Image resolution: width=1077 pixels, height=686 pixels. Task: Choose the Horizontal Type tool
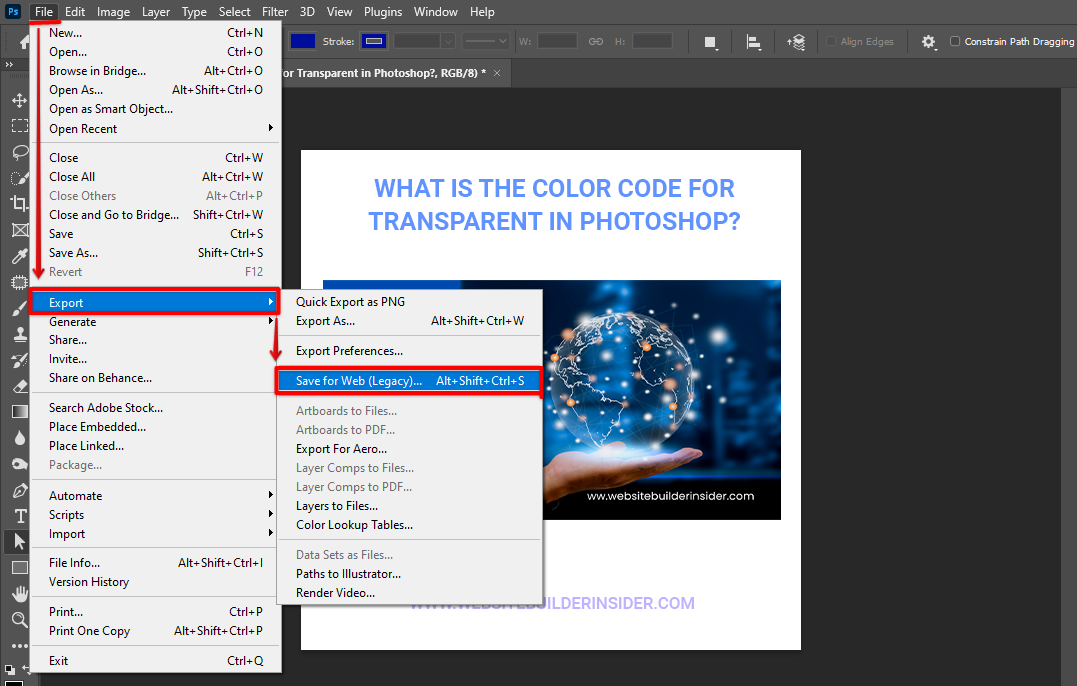19,516
